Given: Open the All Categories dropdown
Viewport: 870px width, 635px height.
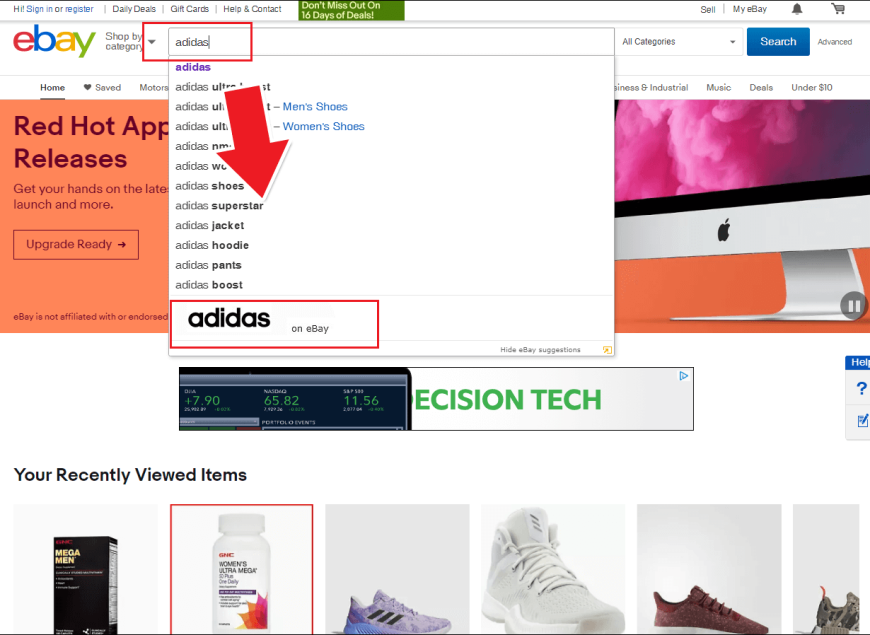Looking at the screenshot, I should tap(679, 42).
